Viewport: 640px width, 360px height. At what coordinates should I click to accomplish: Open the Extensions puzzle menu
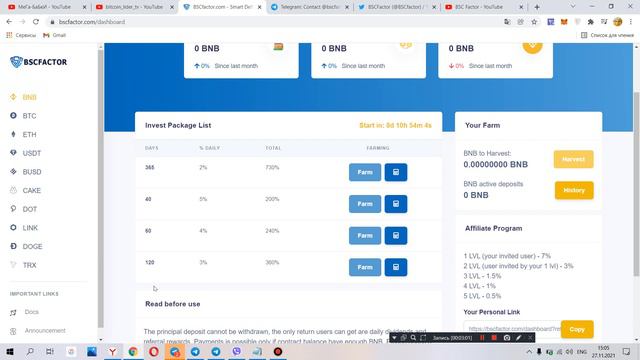(590, 22)
